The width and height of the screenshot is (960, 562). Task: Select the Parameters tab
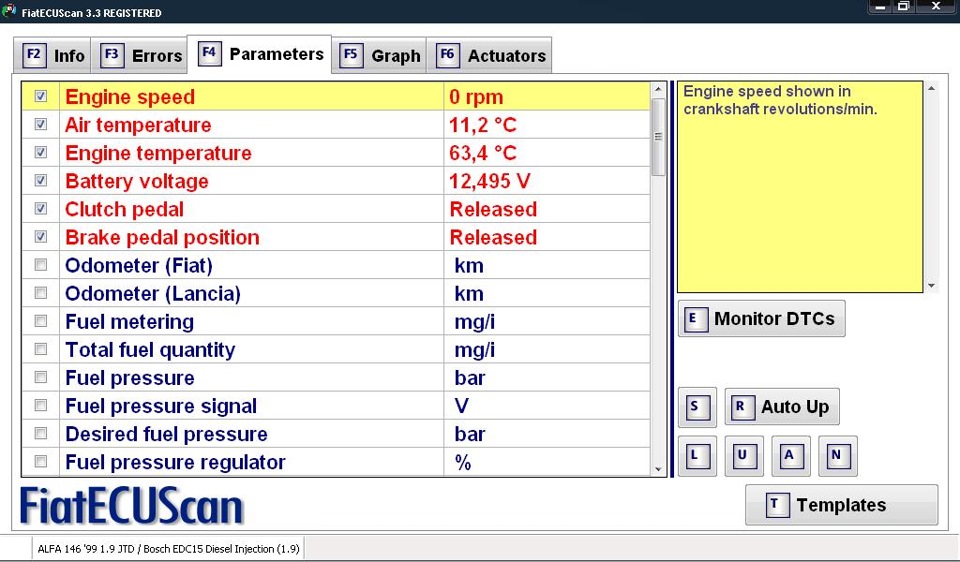click(260, 54)
